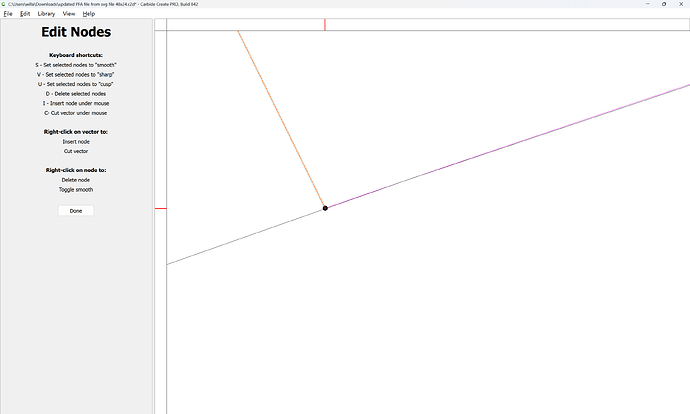Screen dimensions: 690x414
Task: Click the "Keyboard shortcuts:" heading
Action: [x=76, y=55]
